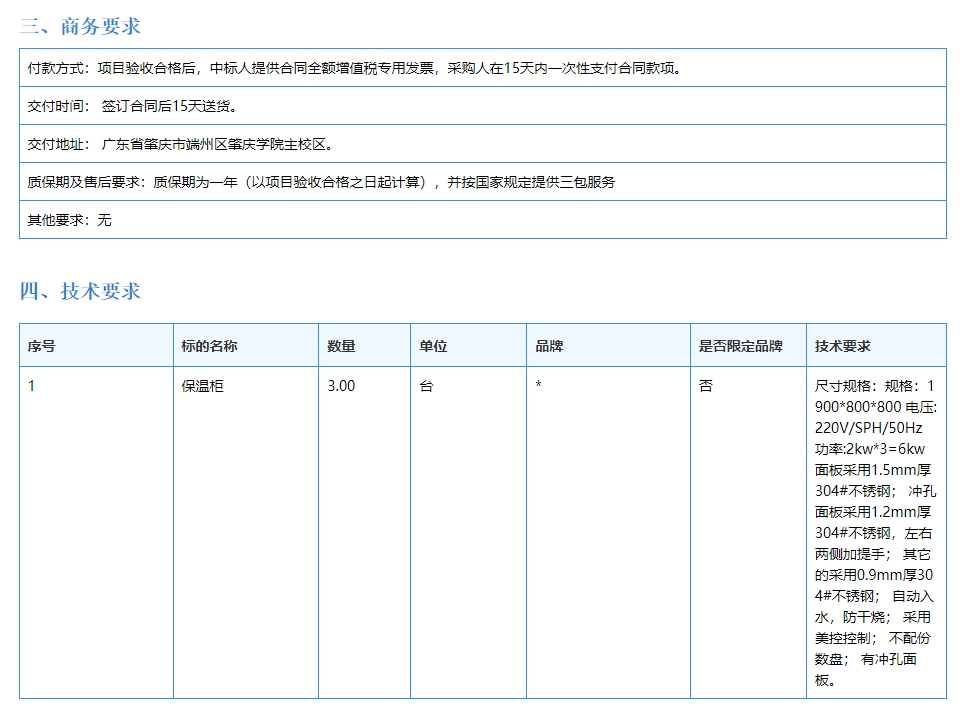Viewport: 962px width, 715px height.
Task: Select the 付款方式 payment terms row
Action: (x=354, y=68)
